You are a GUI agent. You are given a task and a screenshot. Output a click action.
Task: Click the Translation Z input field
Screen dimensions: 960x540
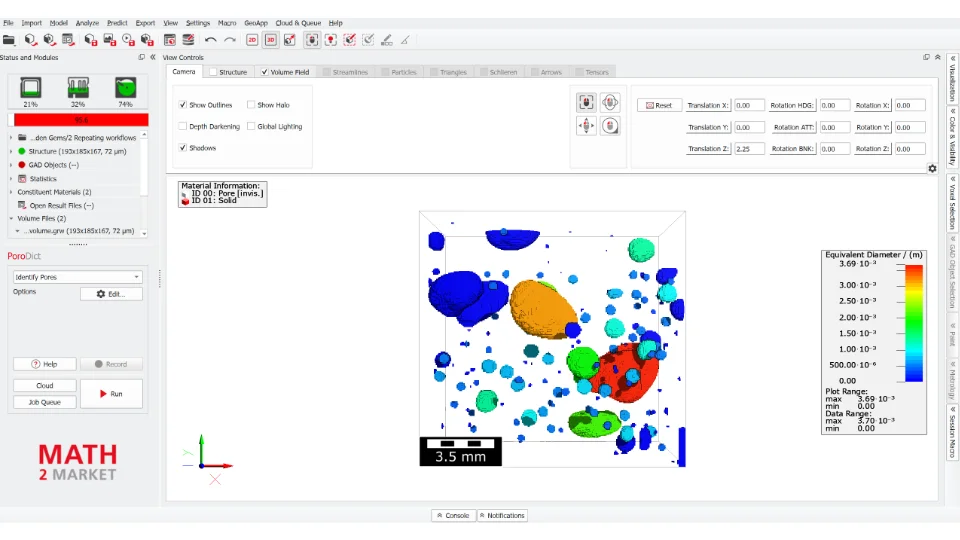pyautogui.click(x=749, y=149)
